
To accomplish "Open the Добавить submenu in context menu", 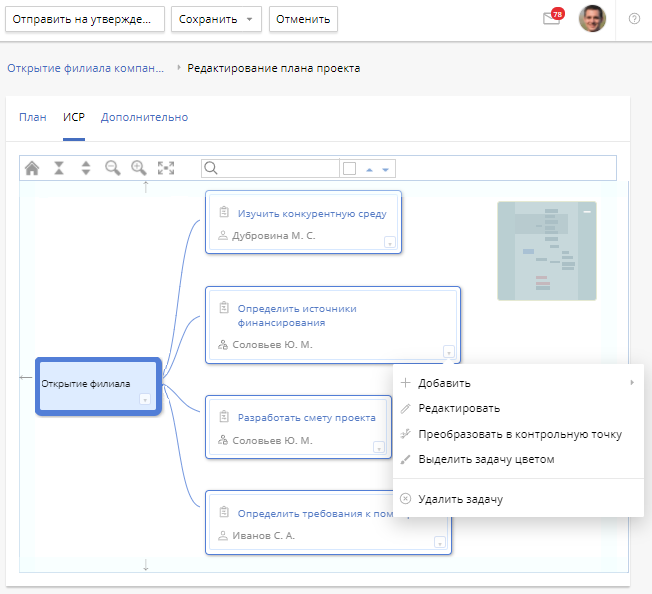I will point(518,382).
